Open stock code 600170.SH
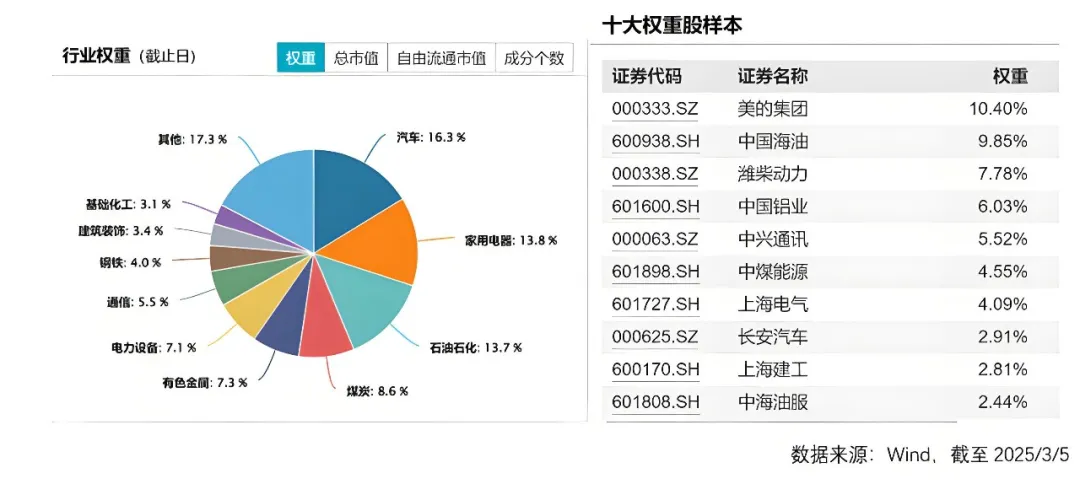 tap(655, 370)
